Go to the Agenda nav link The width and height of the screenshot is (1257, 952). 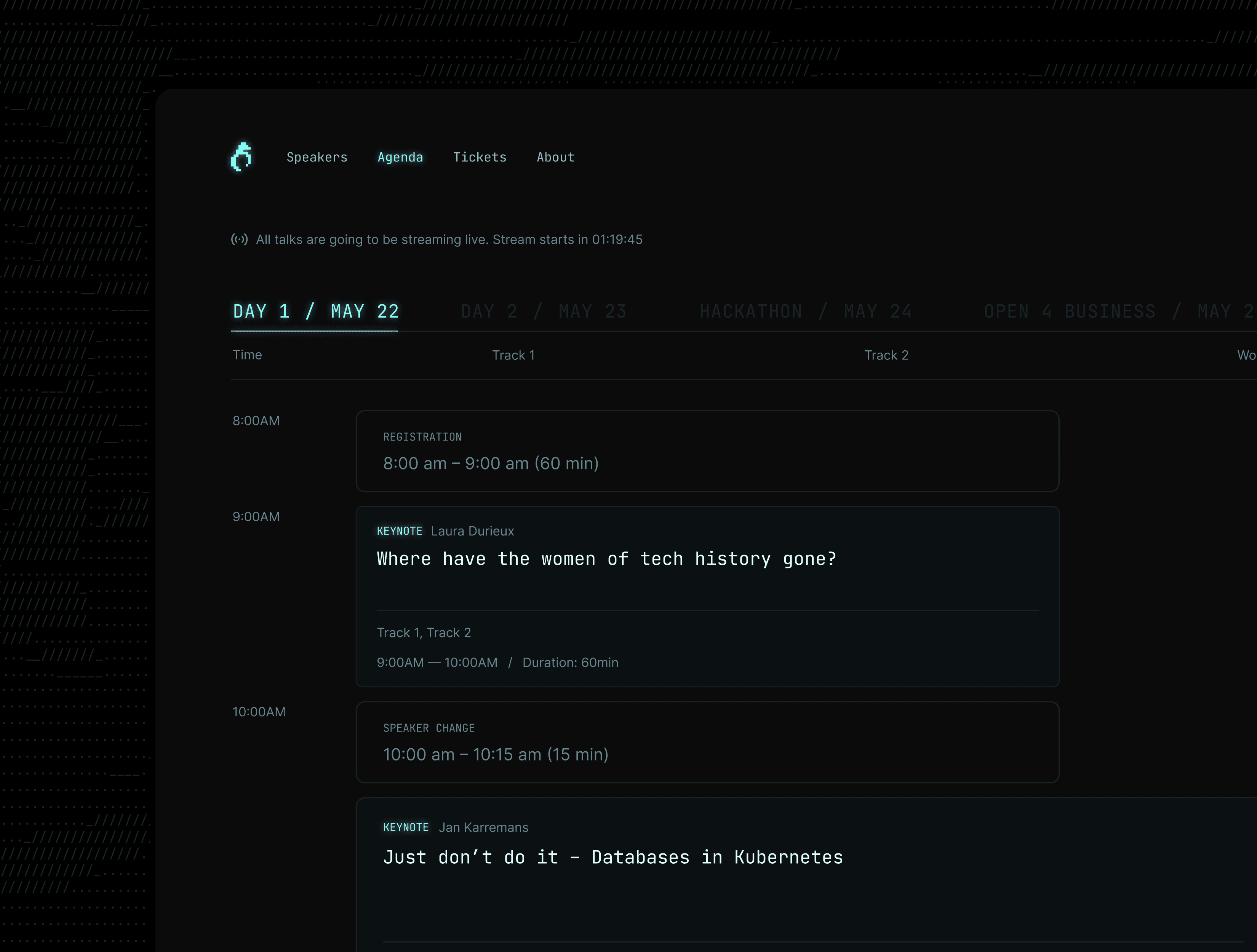(400, 157)
